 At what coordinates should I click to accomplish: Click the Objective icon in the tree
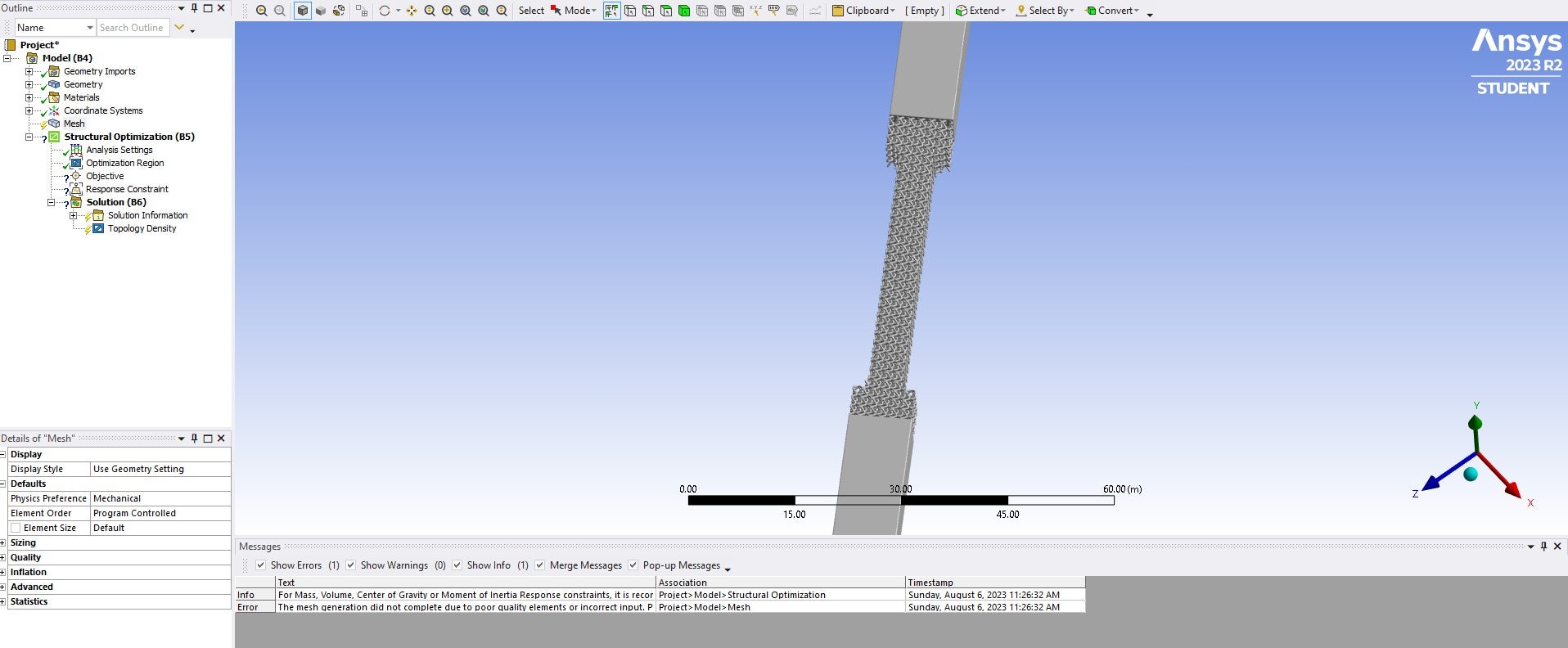(x=76, y=176)
